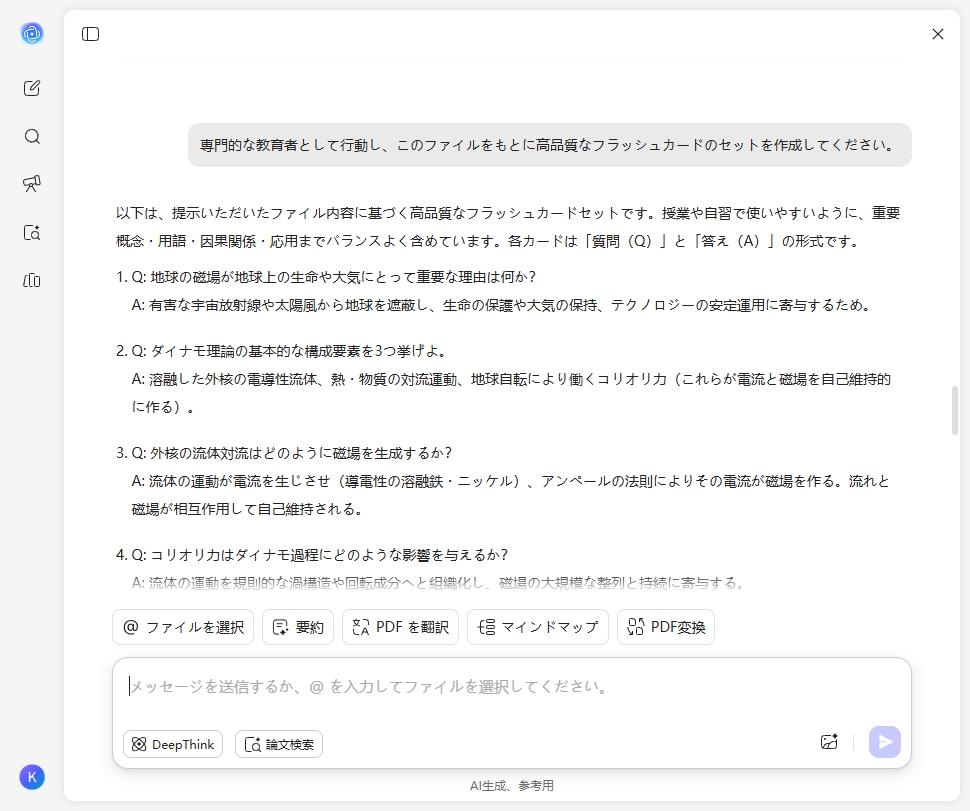Collapse the sidebar with the panel icon
This screenshot has width=970, height=811.
click(x=90, y=33)
